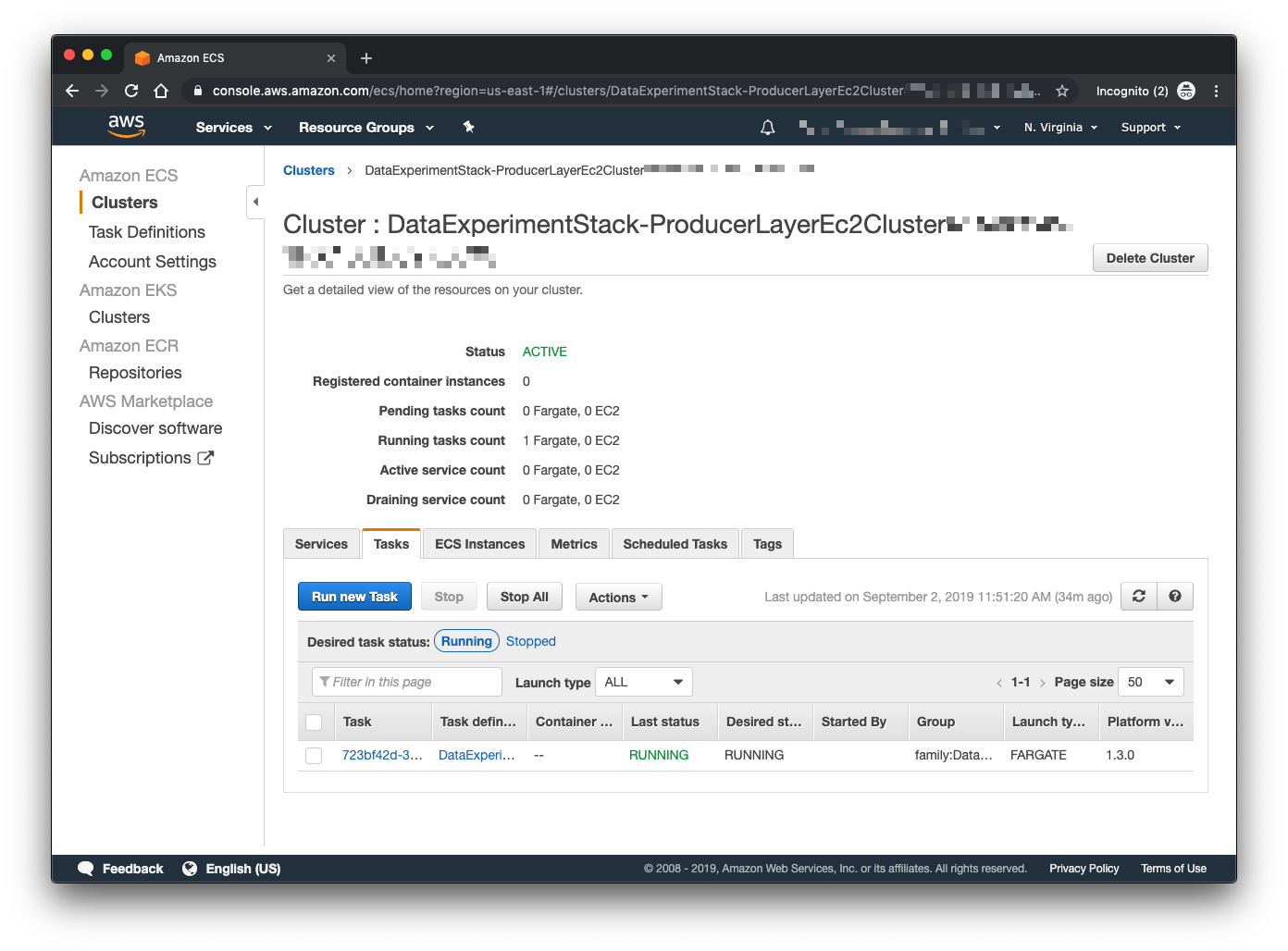Close the Amazon ECS browser tab

[x=331, y=58]
